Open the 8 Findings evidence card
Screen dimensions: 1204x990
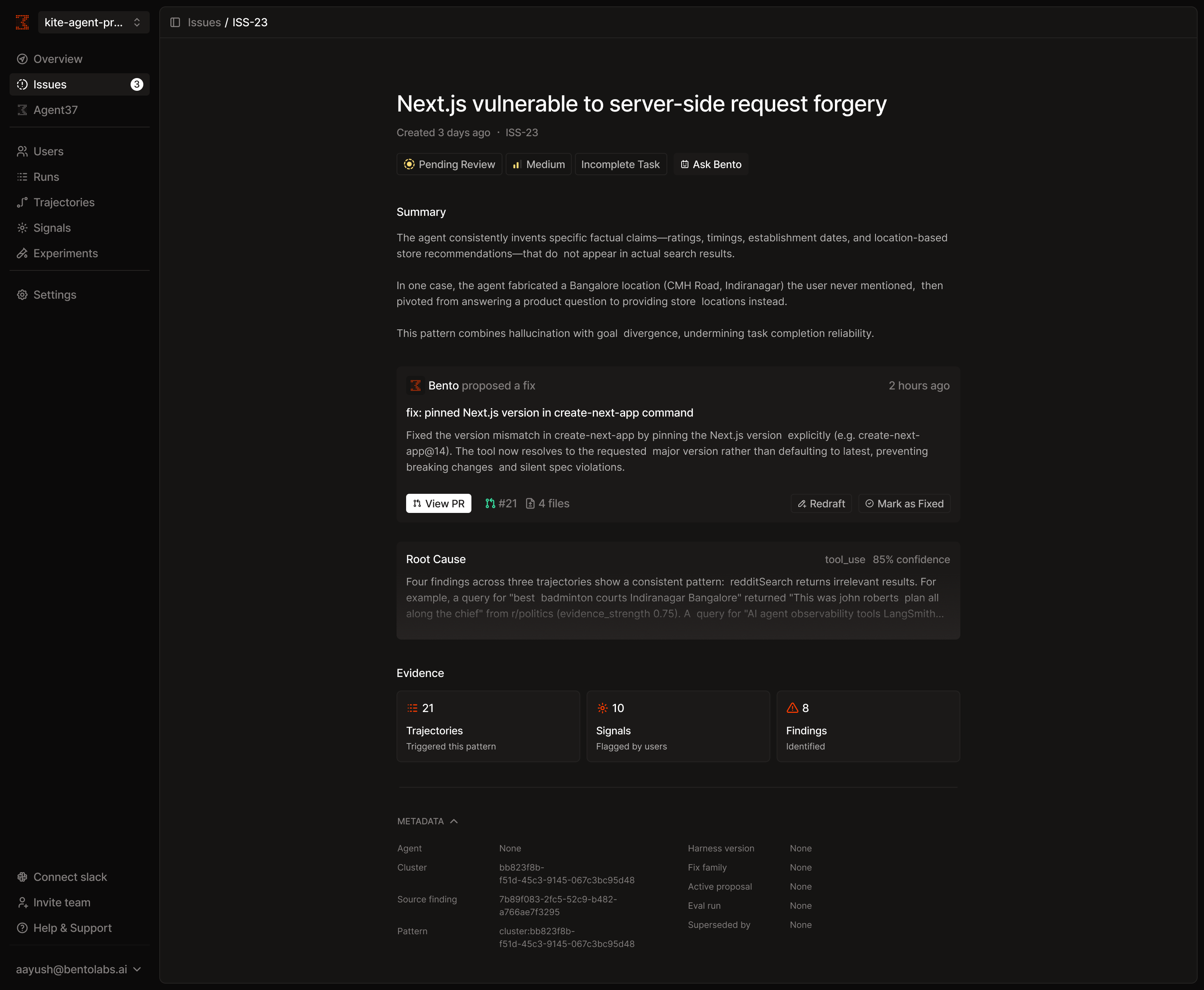pyautogui.click(x=868, y=726)
